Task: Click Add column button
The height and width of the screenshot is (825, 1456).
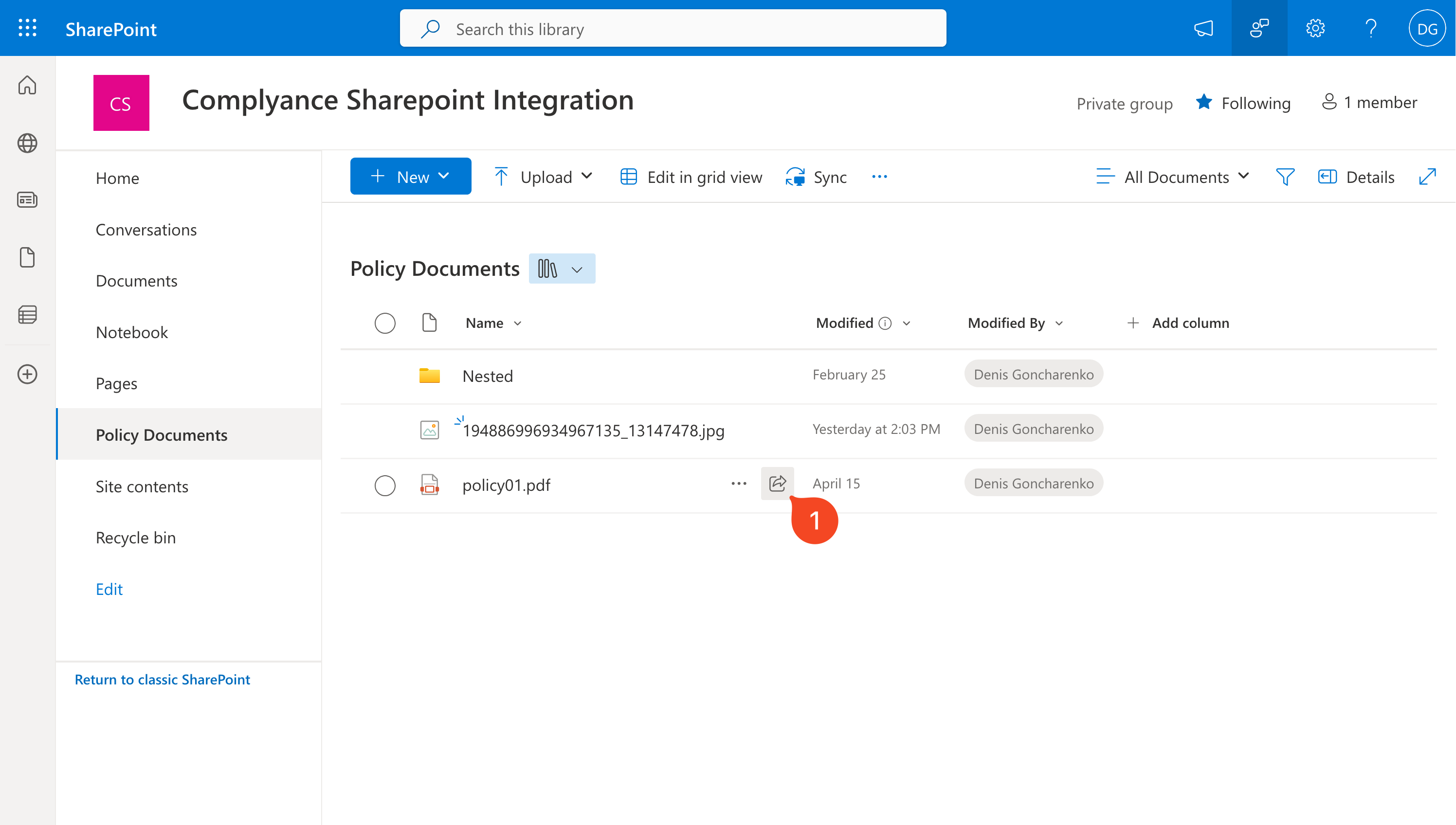Action: click(x=1178, y=323)
